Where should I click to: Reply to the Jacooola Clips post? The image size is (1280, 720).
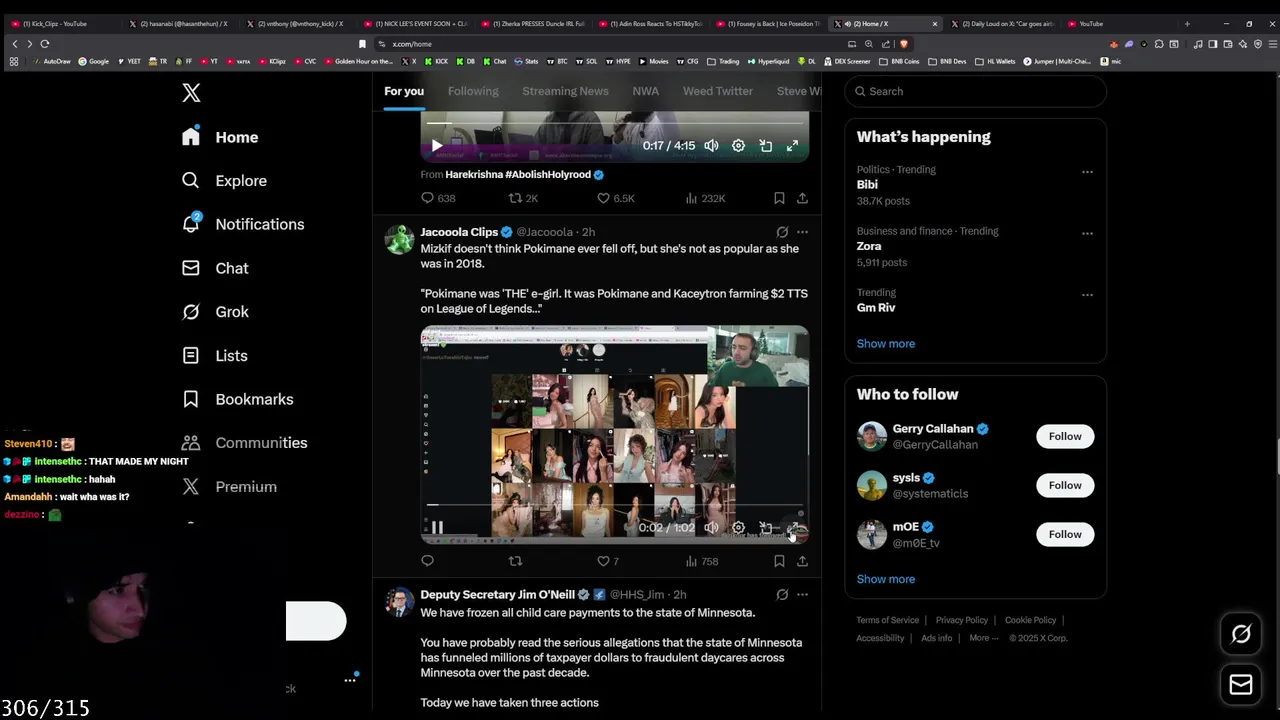coord(428,561)
